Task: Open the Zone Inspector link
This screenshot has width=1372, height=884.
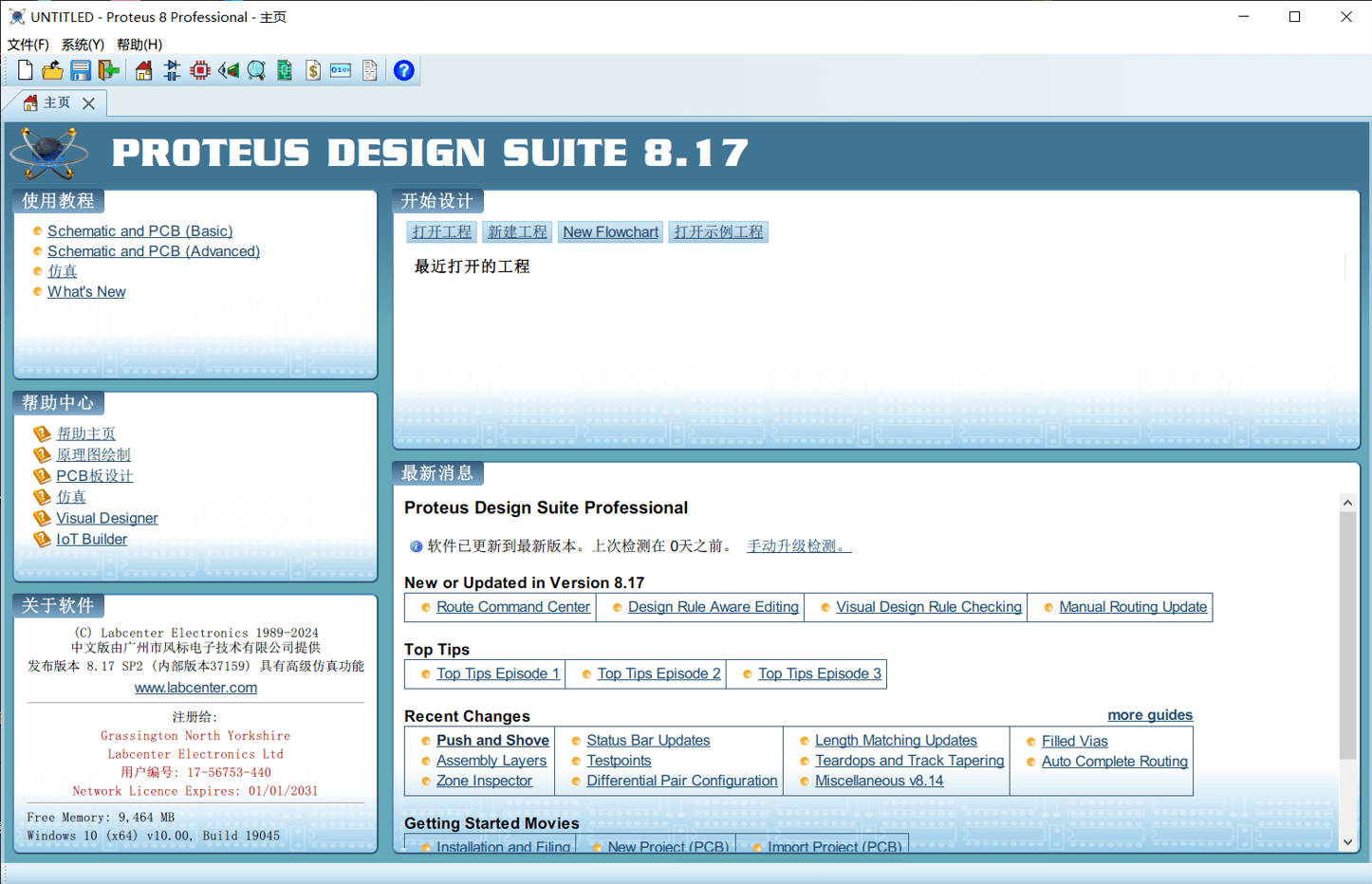Action: point(484,781)
